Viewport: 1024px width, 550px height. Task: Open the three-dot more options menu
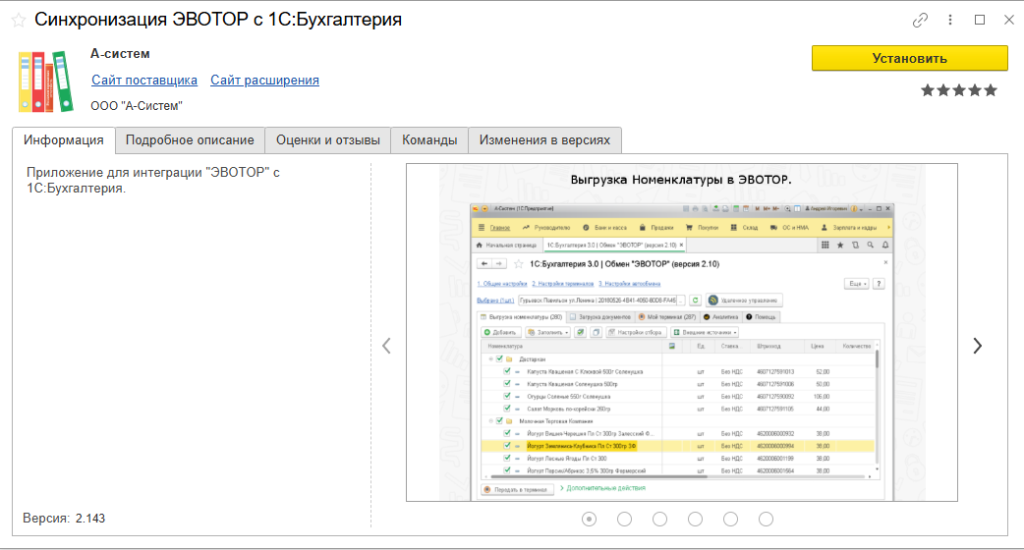pos(950,20)
